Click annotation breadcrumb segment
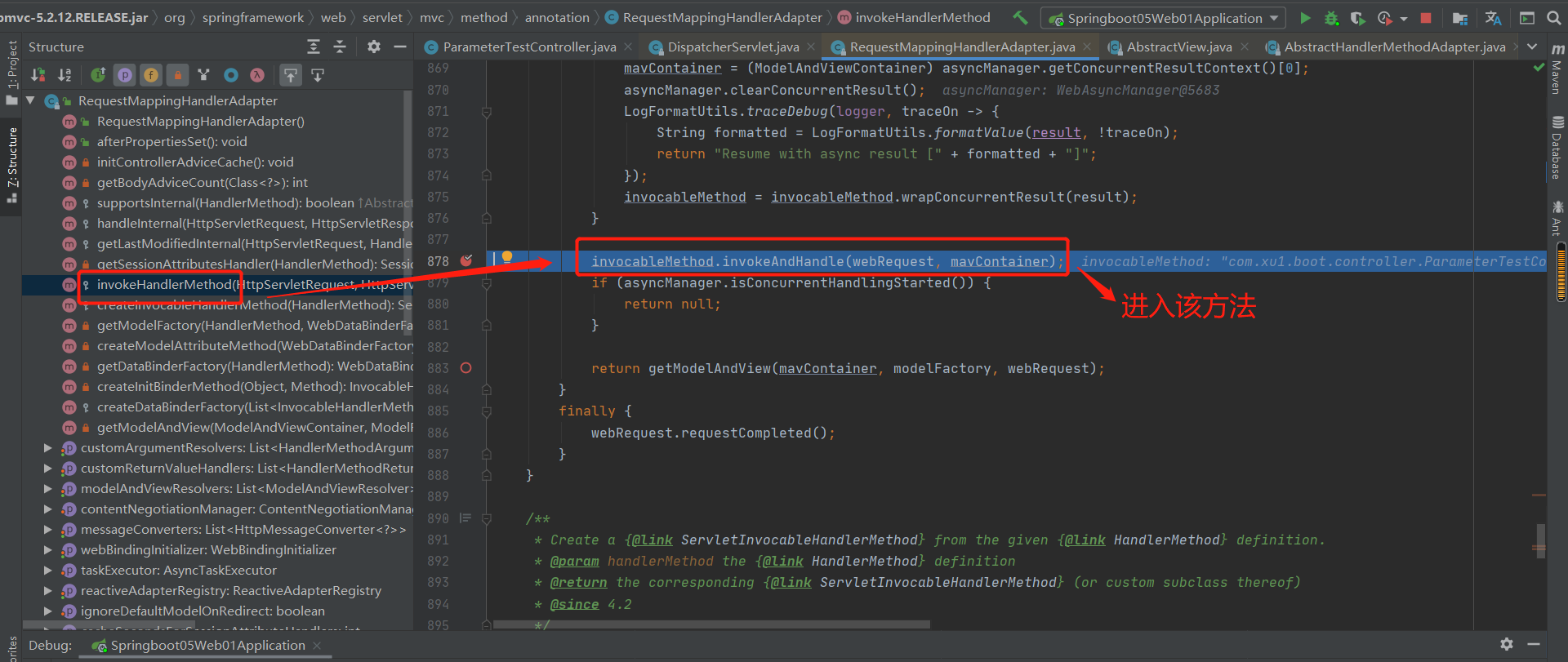 click(x=557, y=17)
